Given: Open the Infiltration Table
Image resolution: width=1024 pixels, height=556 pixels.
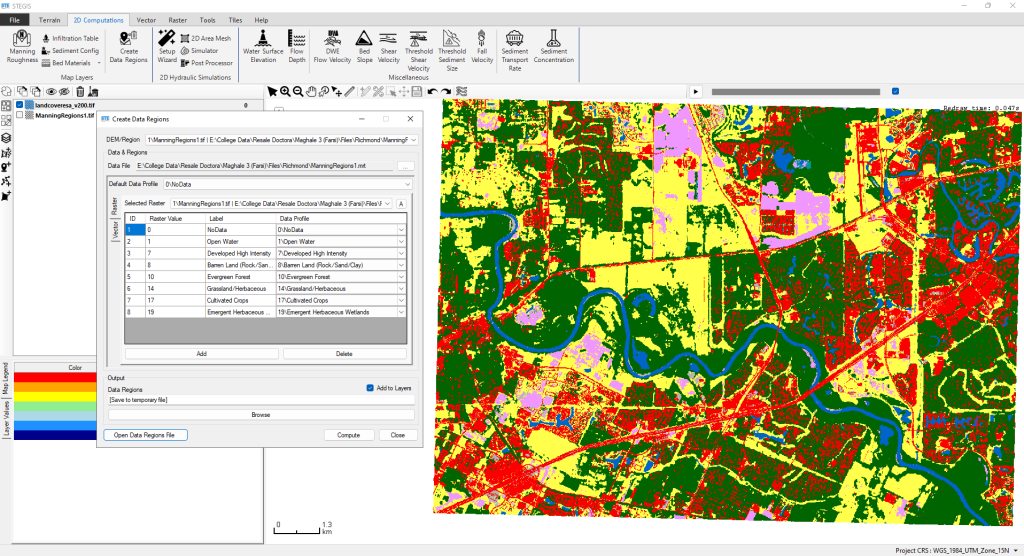Looking at the screenshot, I should click(x=71, y=39).
